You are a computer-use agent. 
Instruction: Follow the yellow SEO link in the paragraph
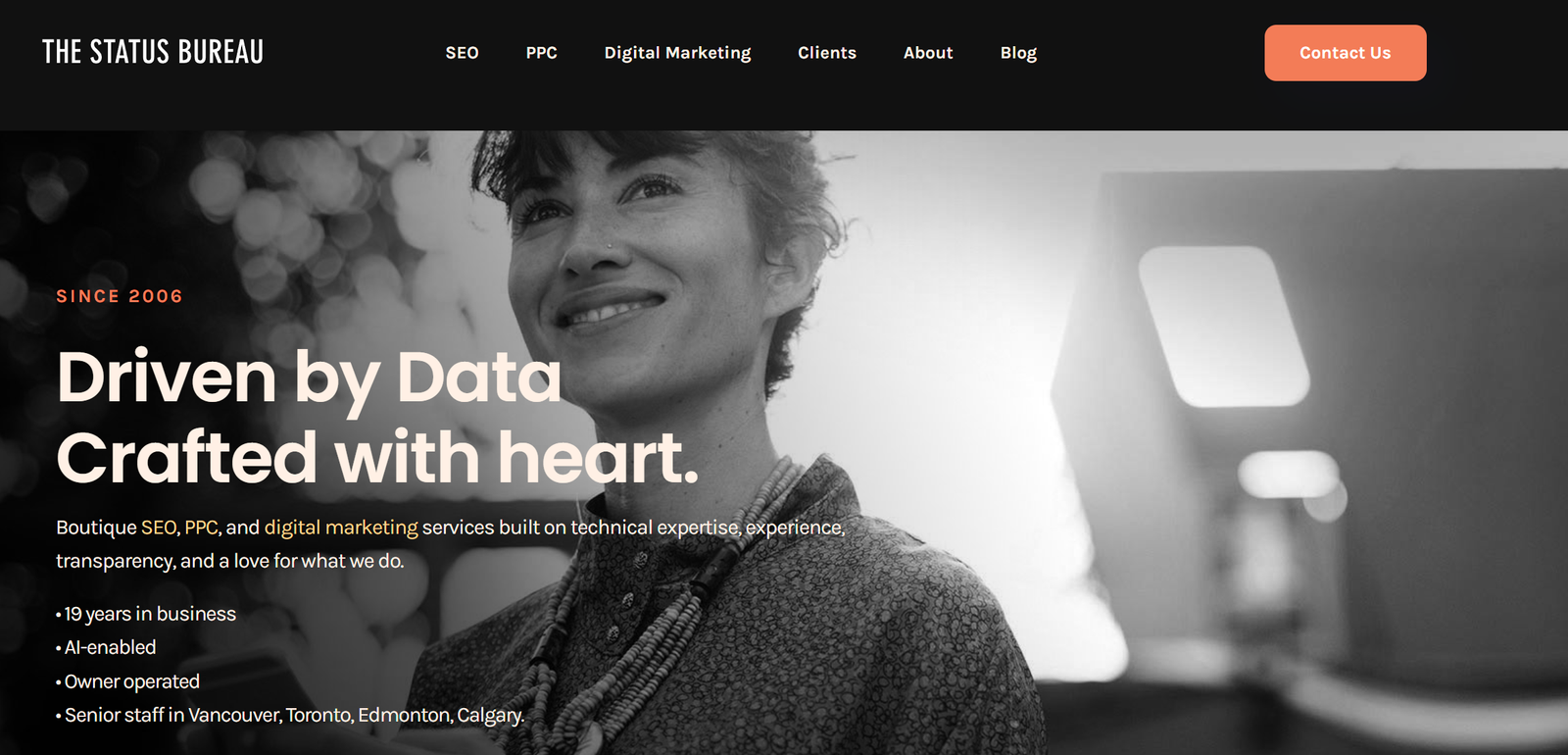[x=159, y=528]
